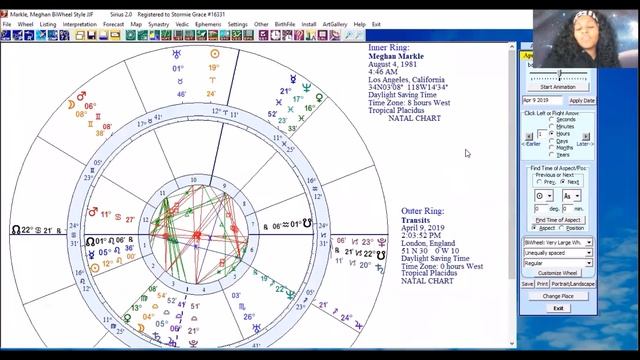Click the Change Place button
Screen dimensions: 640x360
pyautogui.click(x=558, y=296)
